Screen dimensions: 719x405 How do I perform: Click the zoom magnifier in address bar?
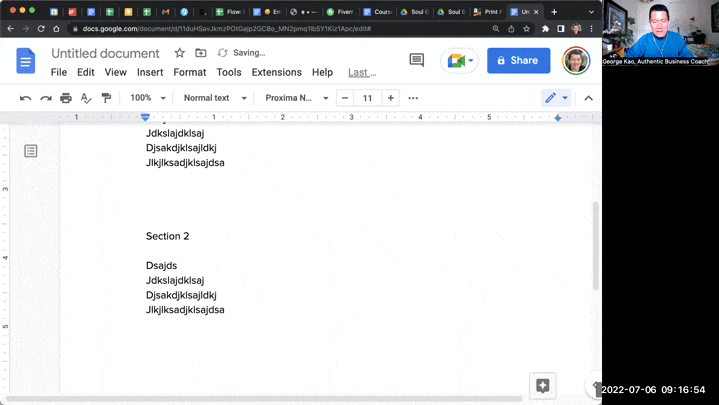coord(496,28)
